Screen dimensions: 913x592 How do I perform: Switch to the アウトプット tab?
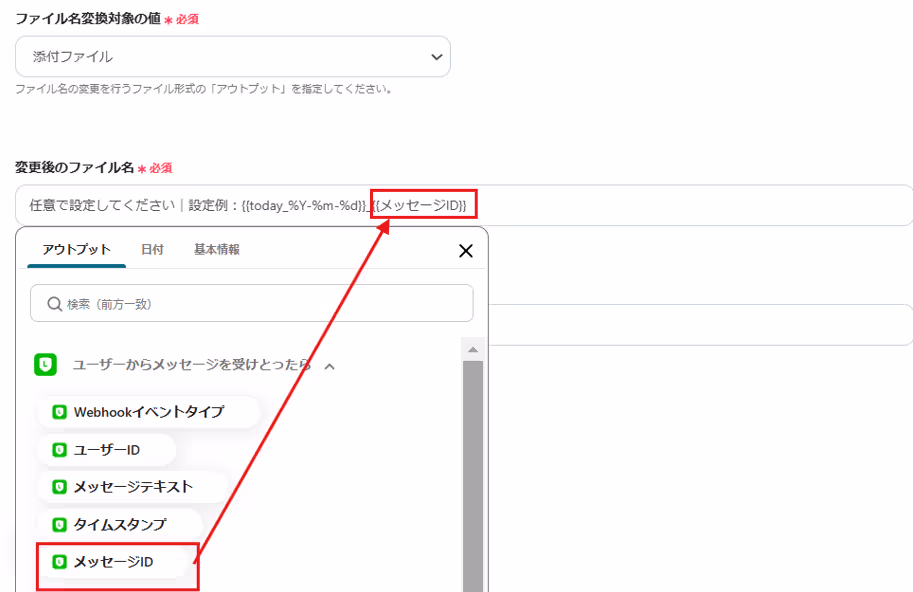click(76, 250)
